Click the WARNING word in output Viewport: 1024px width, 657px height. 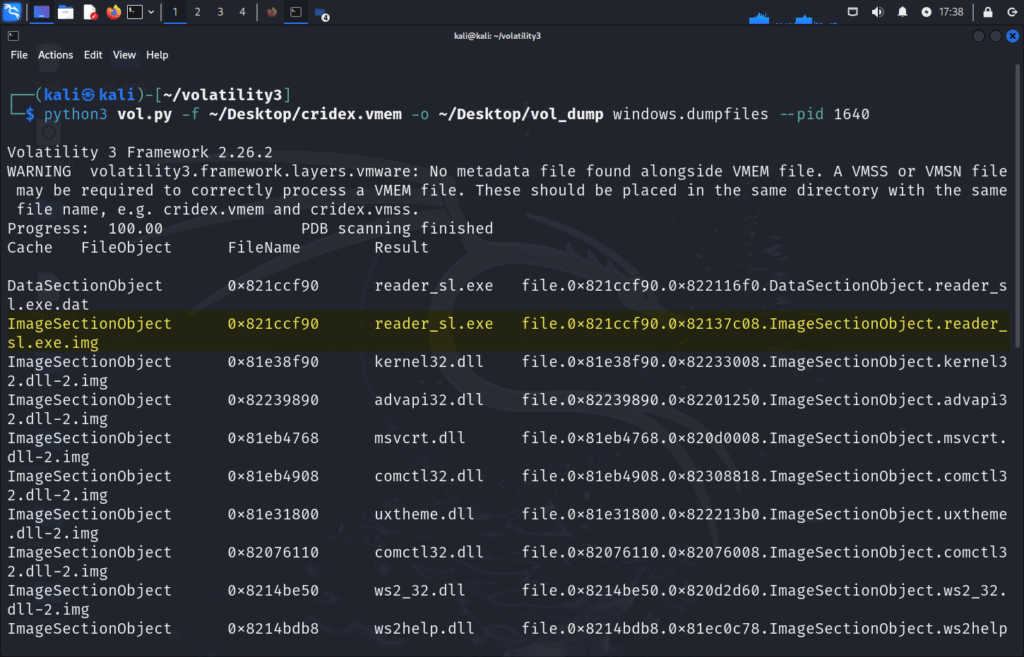click(x=39, y=171)
